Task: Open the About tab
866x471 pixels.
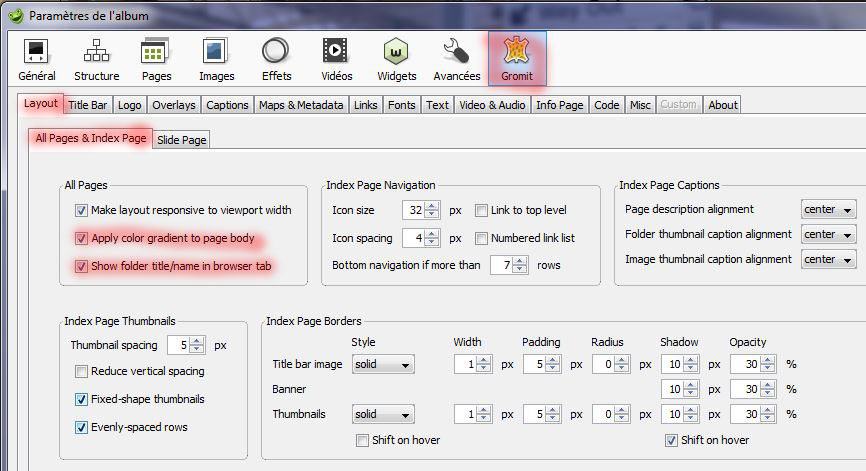Action: point(722,105)
